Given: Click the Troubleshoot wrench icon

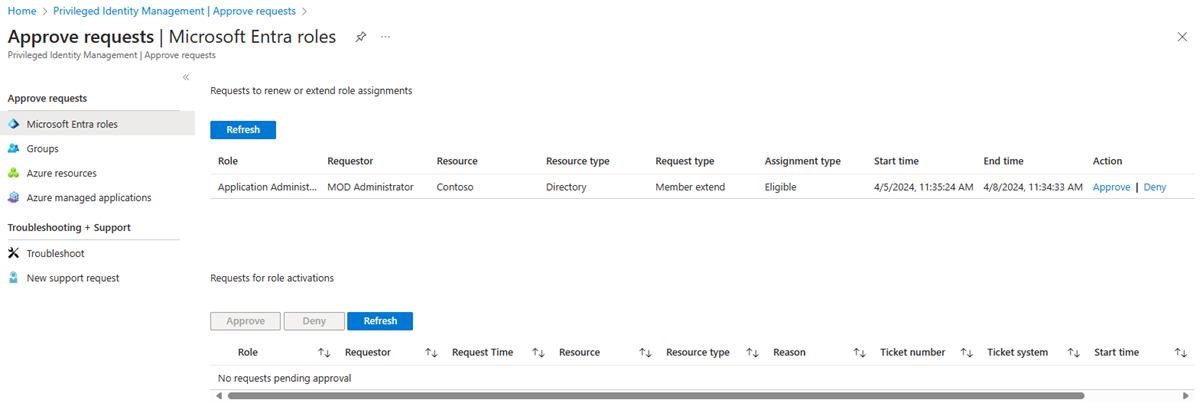Looking at the screenshot, I should 14,253.
